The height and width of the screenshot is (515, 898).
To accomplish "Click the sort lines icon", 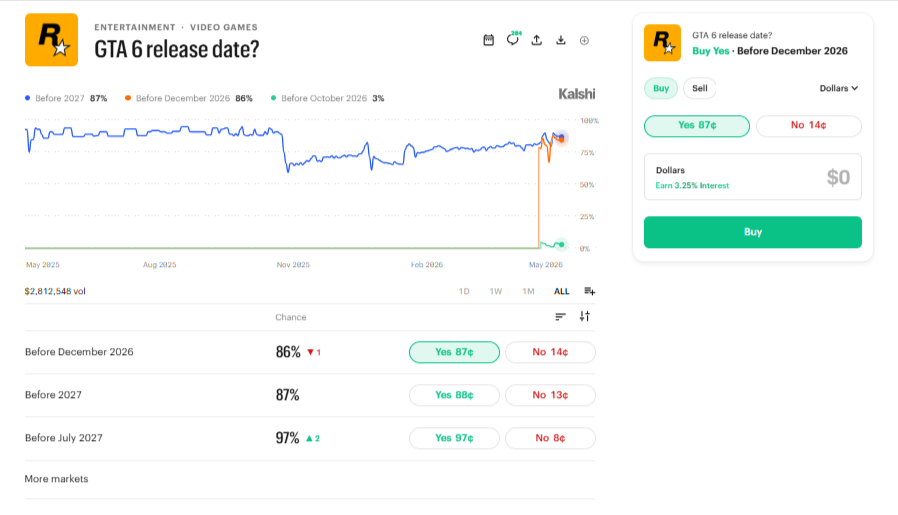I will (560, 317).
